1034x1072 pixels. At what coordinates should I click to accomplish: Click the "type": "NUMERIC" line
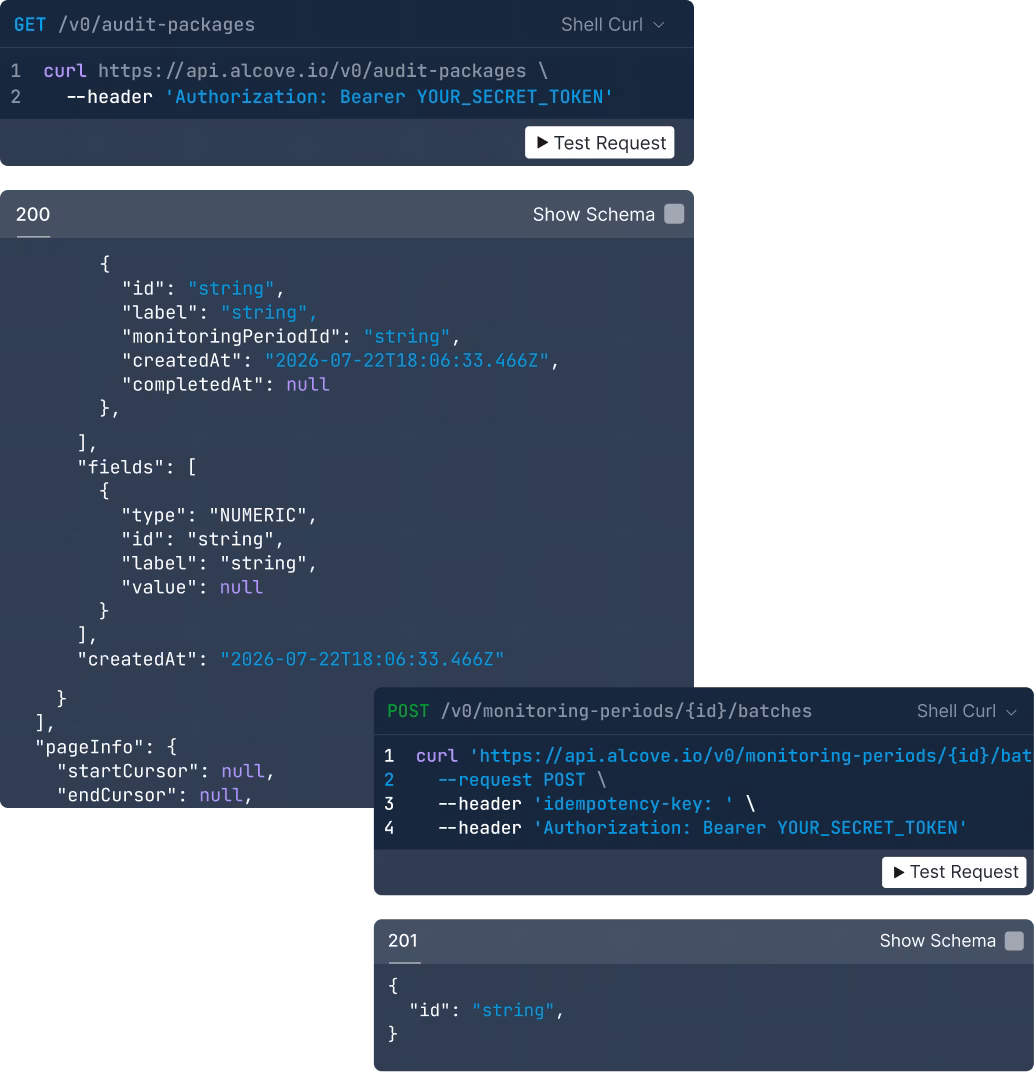click(x=219, y=515)
